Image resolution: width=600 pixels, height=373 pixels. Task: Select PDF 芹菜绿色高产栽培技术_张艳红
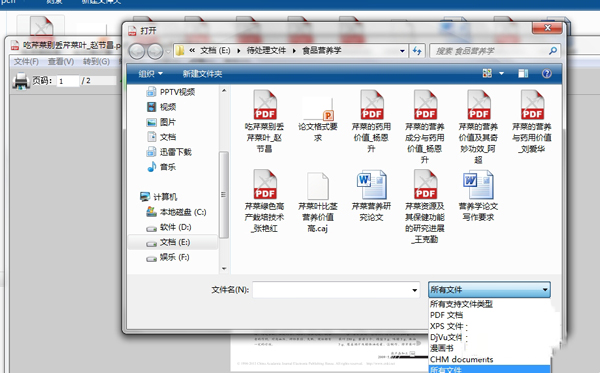click(x=264, y=201)
